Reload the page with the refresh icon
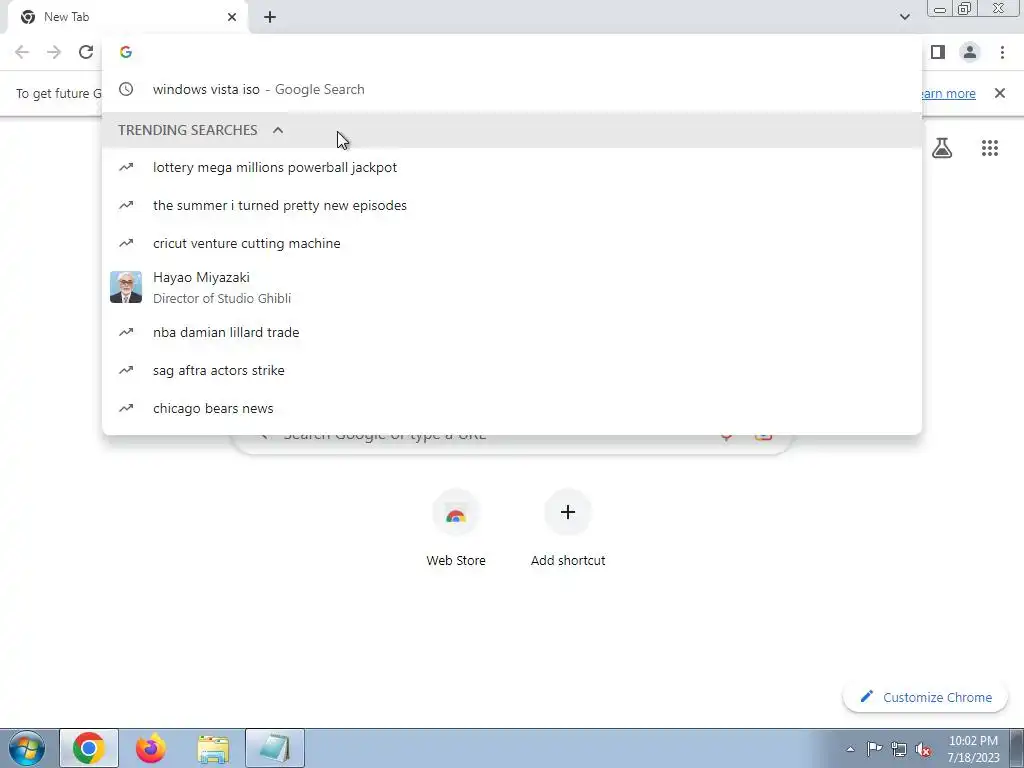 (86, 52)
